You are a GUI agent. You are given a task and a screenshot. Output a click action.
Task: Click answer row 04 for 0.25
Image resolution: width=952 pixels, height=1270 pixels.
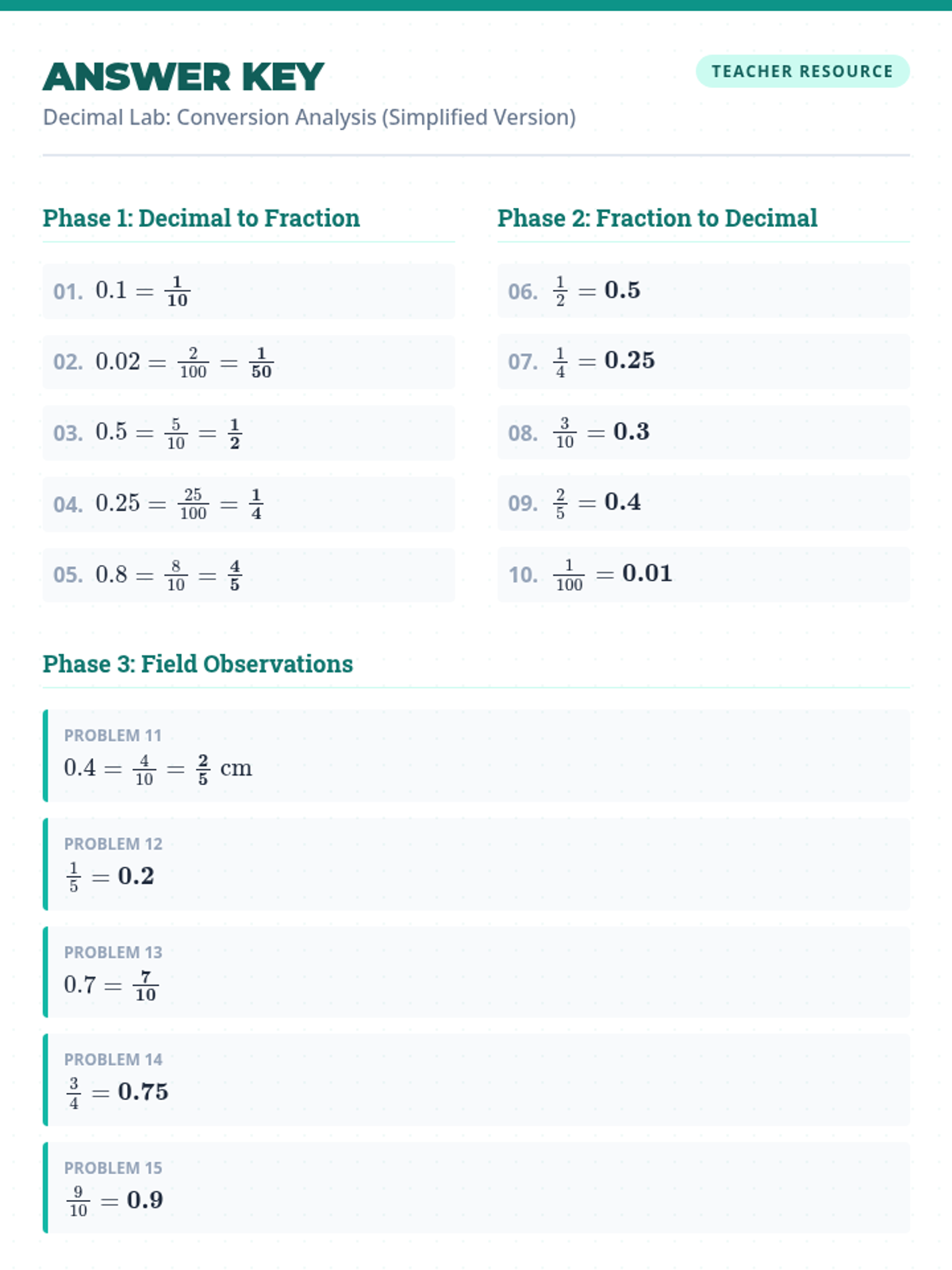pos(248,504)
